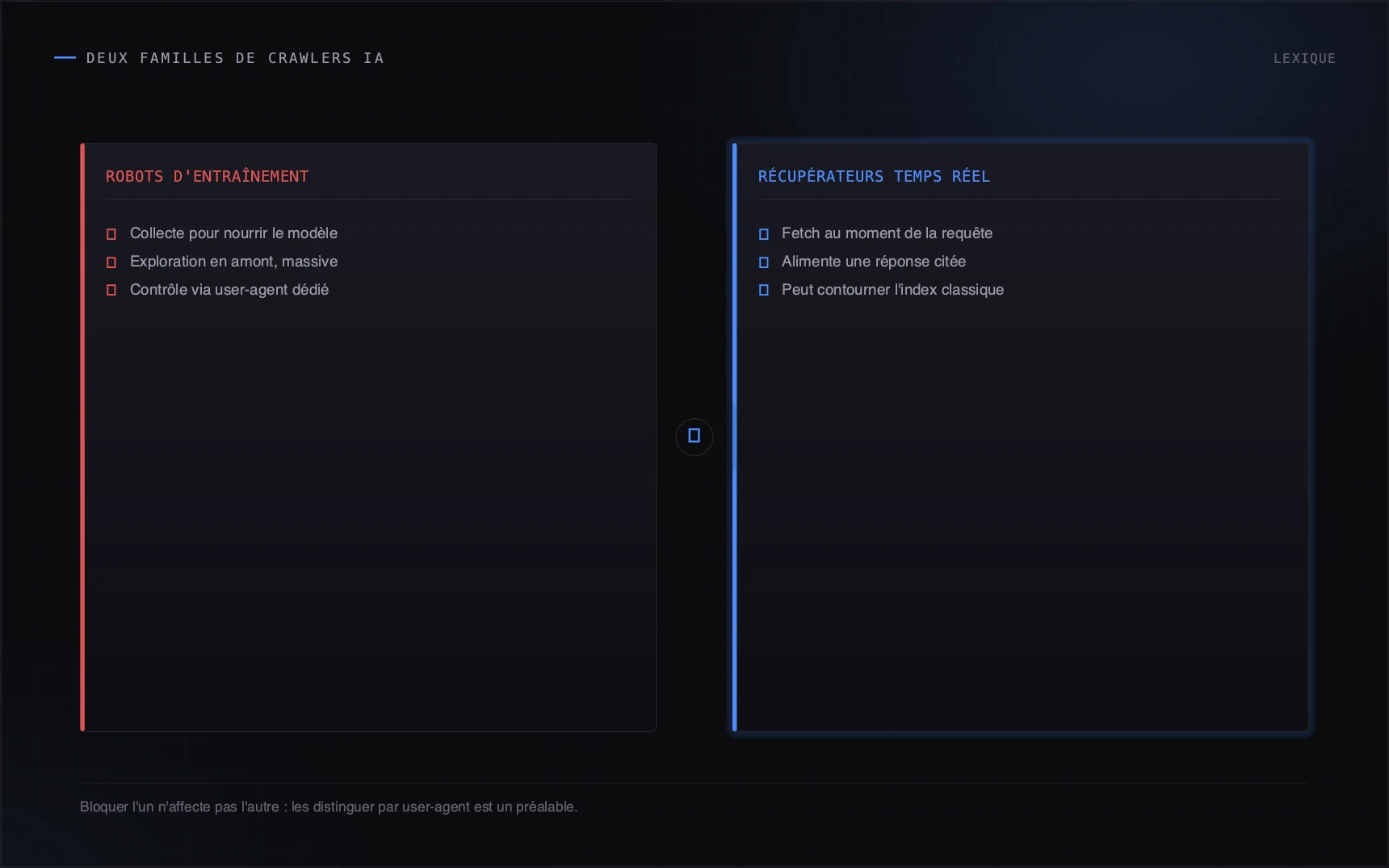Click blue bullet beside Fetch au moment de la requête
This screenshot has height=868, width=1389.
click(764, 234)
